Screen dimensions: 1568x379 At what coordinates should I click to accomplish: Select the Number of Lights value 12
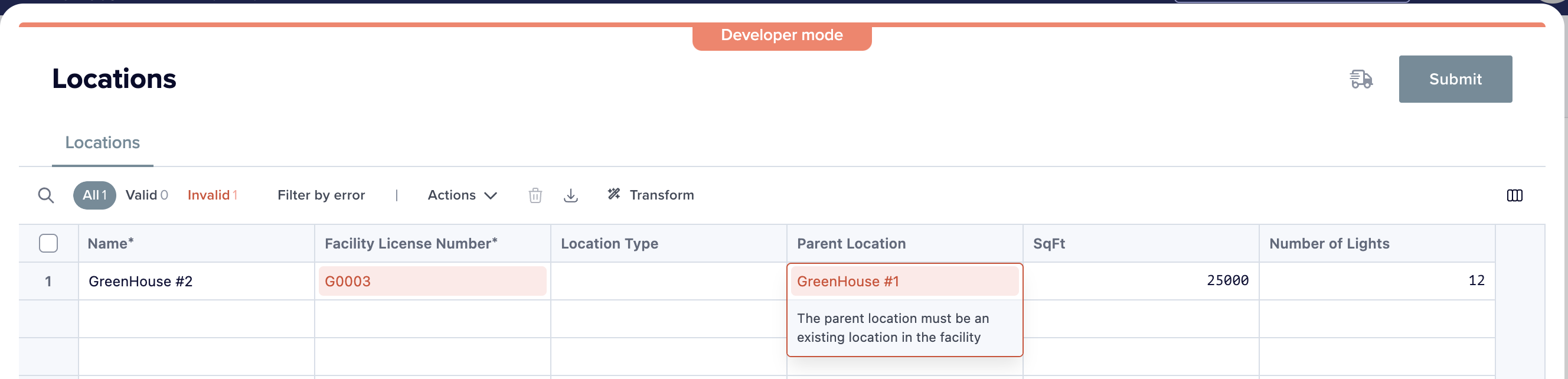coord(1377,281)
